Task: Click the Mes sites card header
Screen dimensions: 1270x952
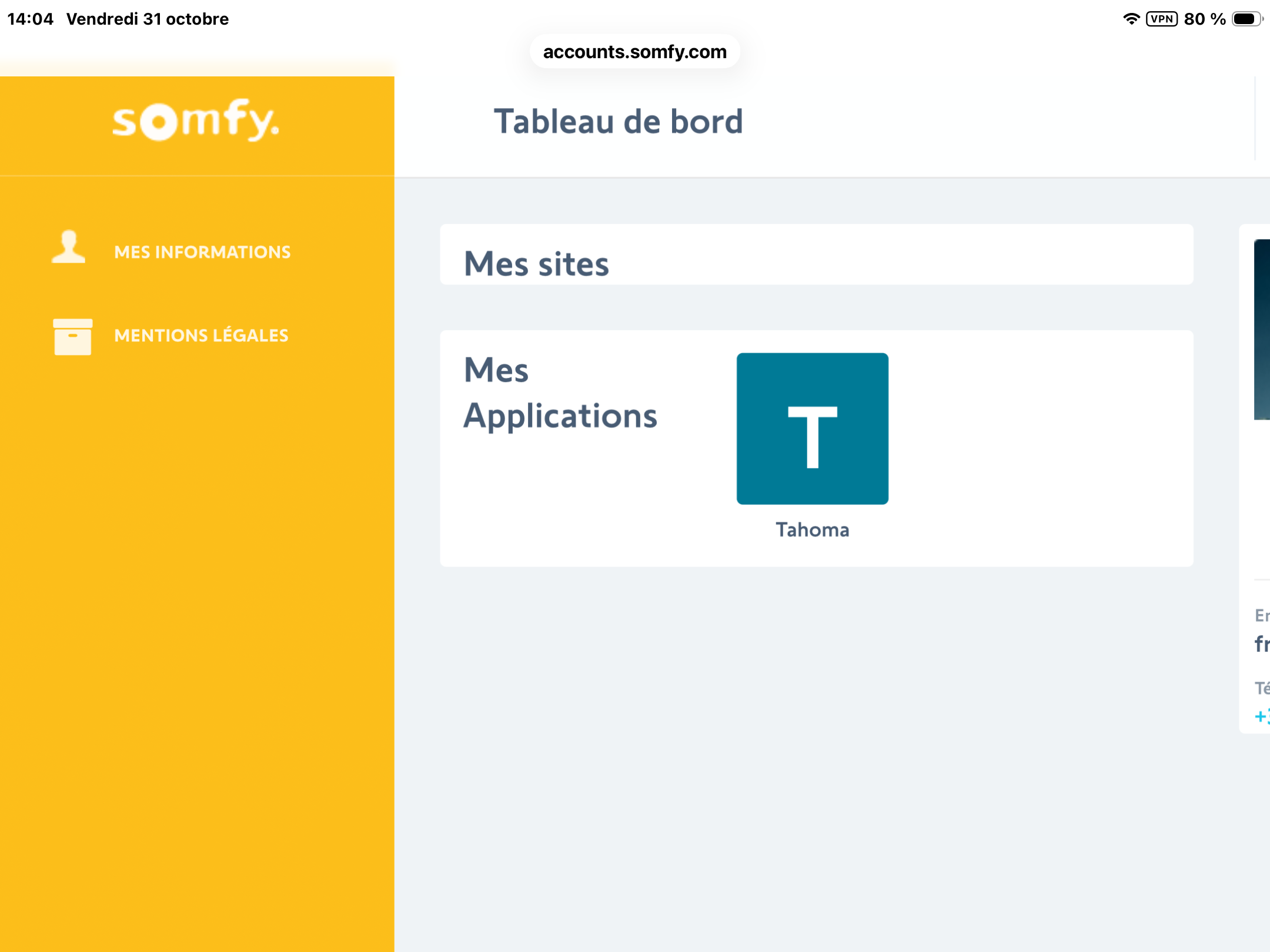Action: coord(536,263)
